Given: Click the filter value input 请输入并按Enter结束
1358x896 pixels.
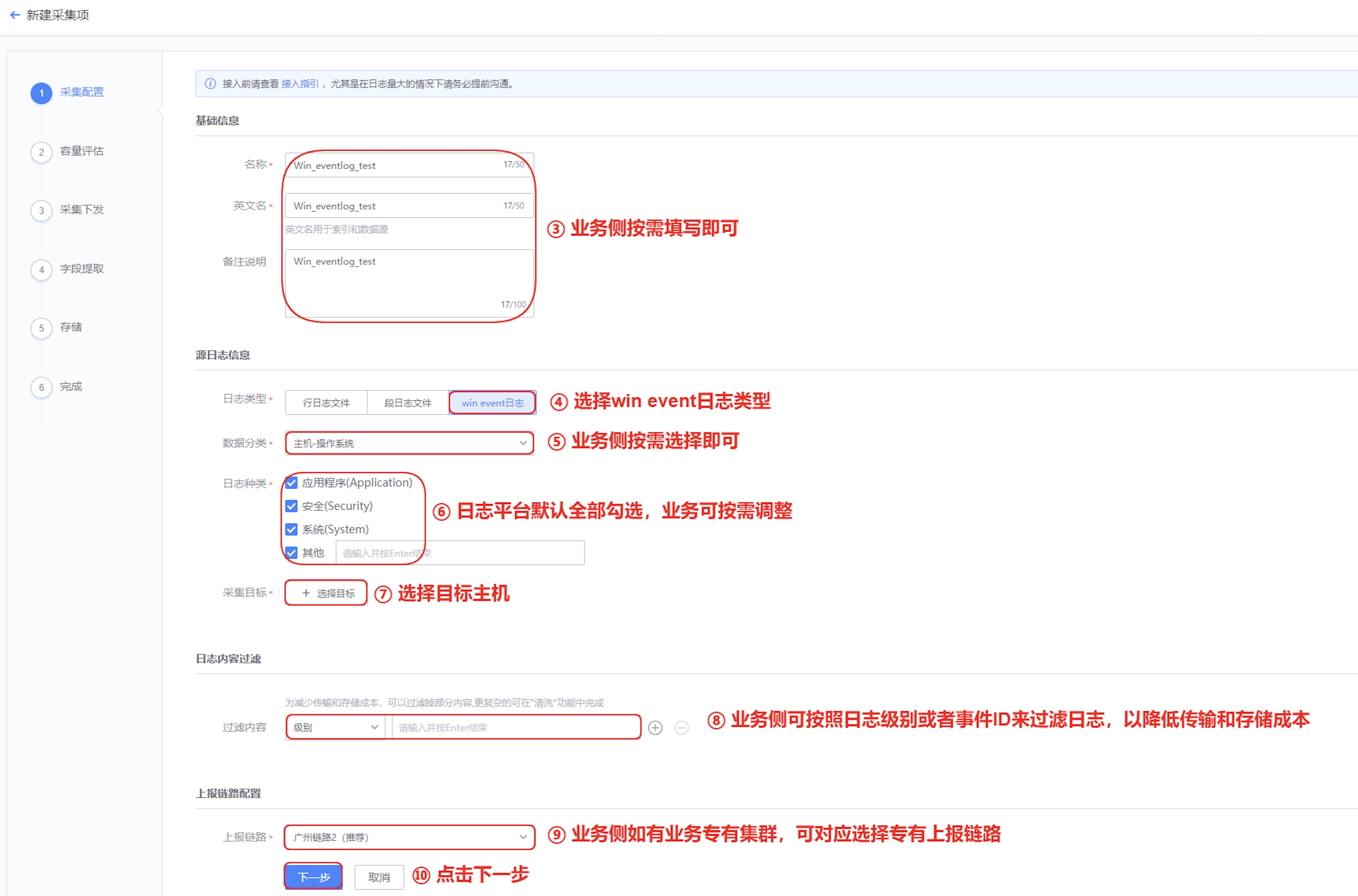Looking at the screenshot, I should [x=516, y=728].
